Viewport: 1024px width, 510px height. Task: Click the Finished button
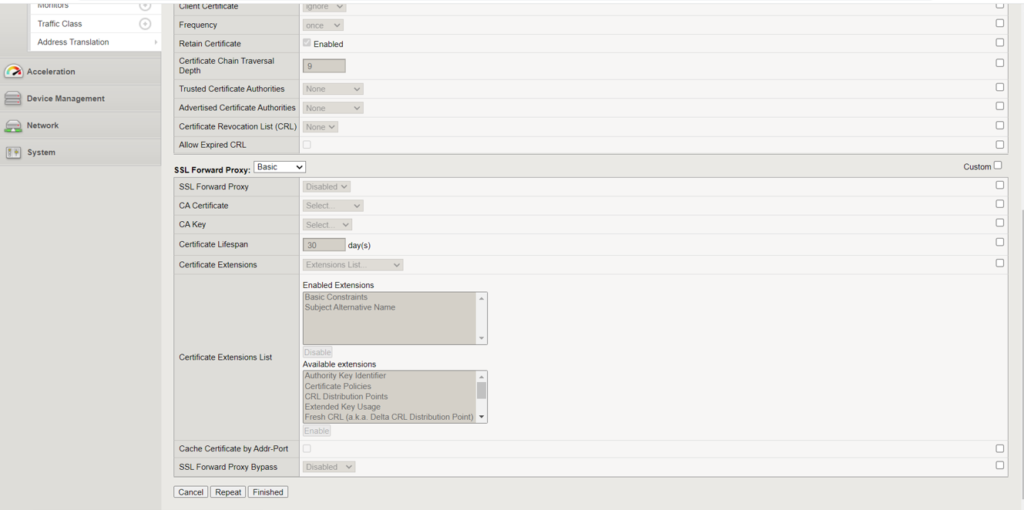[268, 492]
